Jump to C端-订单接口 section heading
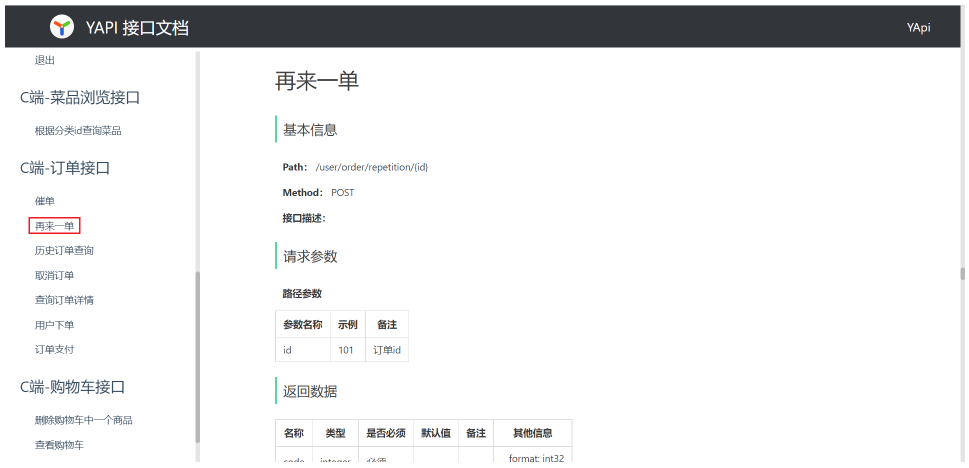 [65, 168]
